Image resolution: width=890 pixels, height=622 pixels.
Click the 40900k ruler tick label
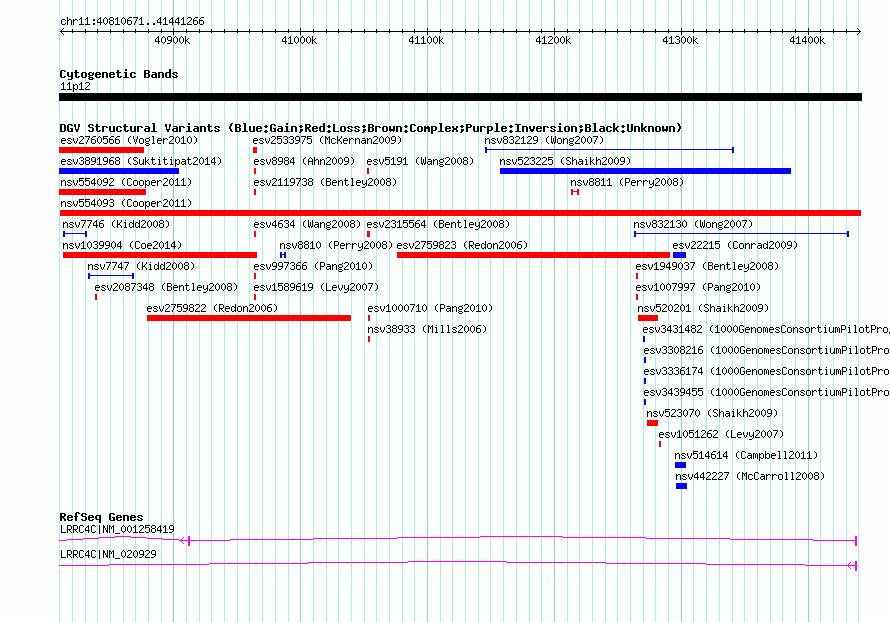(173, 40)
